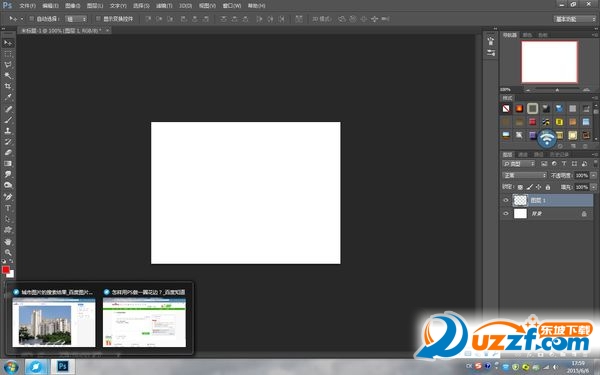Select the Lasso tool
This screenshot has width=600, height=375.
click(x=8, y=65)
